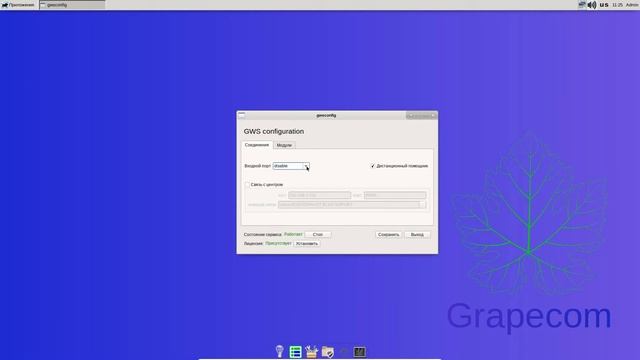Click the disabled host address input field
The image size is (640, 360).
pos(319,195)
